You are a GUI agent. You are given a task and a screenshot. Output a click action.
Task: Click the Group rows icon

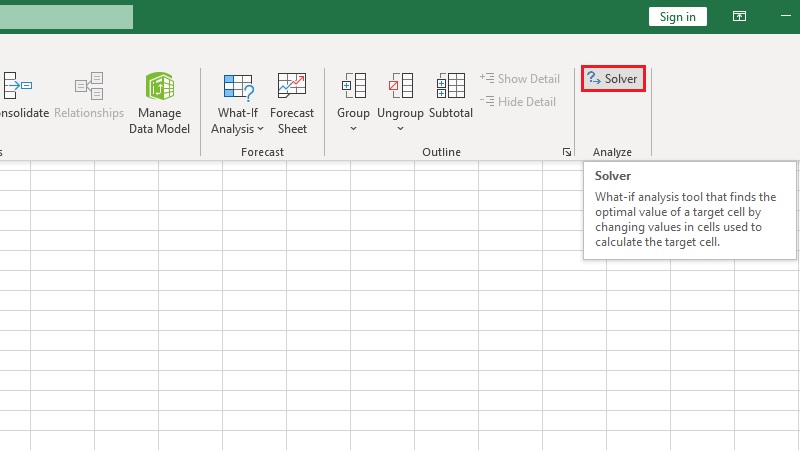[x=354, y=86]
